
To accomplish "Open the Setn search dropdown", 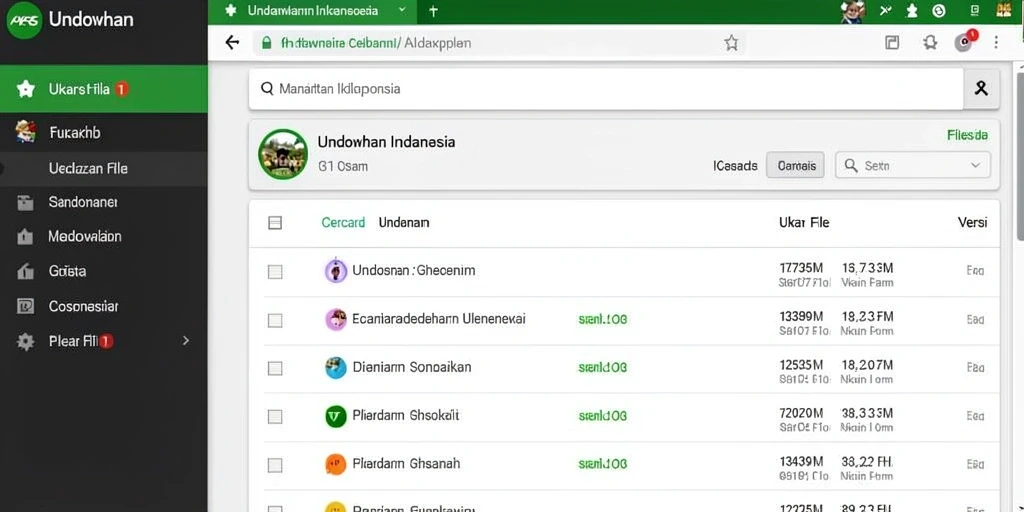I will coord(913,166).
